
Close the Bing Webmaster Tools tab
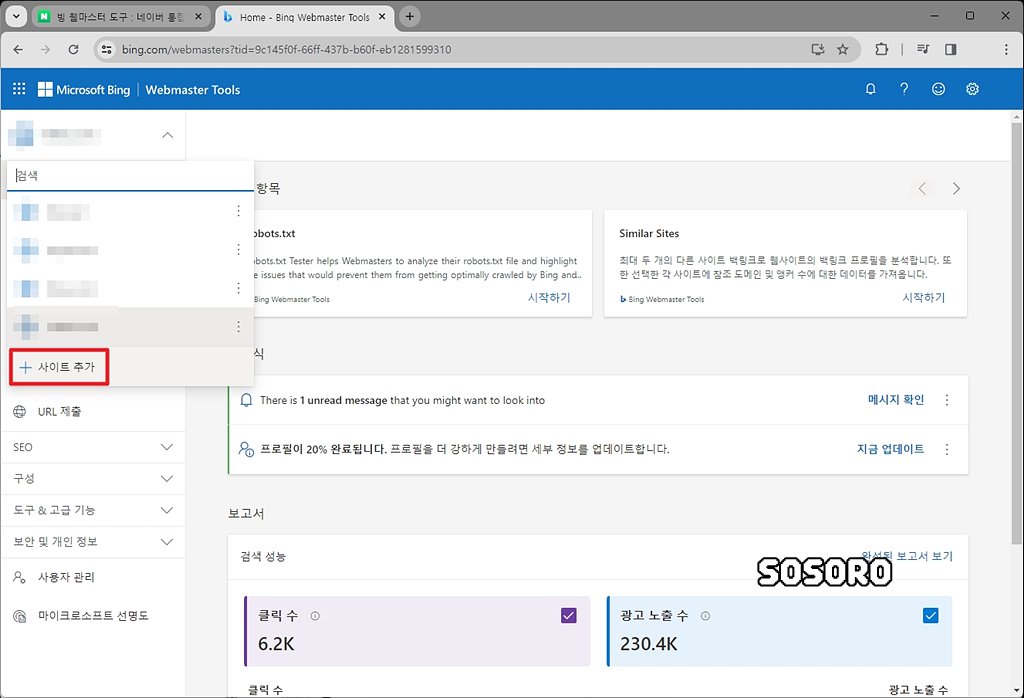tap(382, 17)
